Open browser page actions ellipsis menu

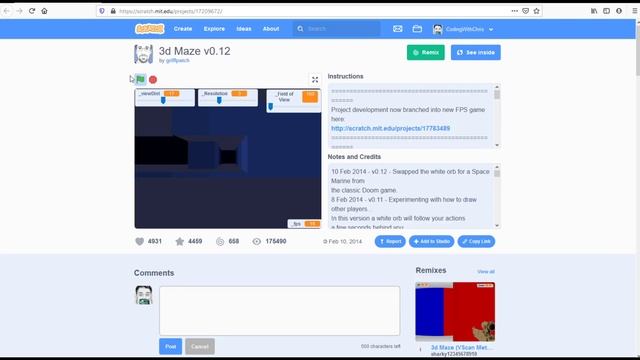click(514, 11)
